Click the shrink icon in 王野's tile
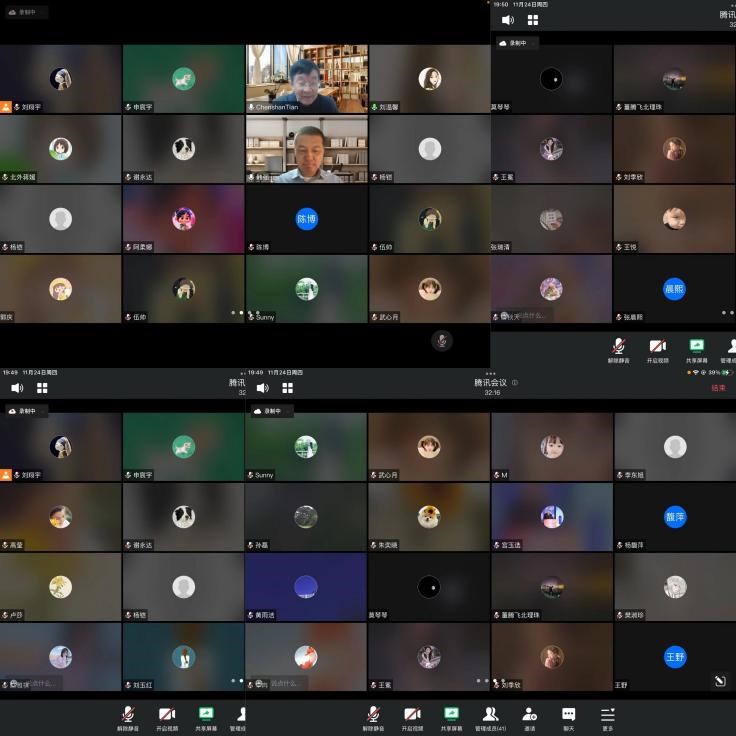The height and width of the screenshot is (736, 736). tap(718, 681)
